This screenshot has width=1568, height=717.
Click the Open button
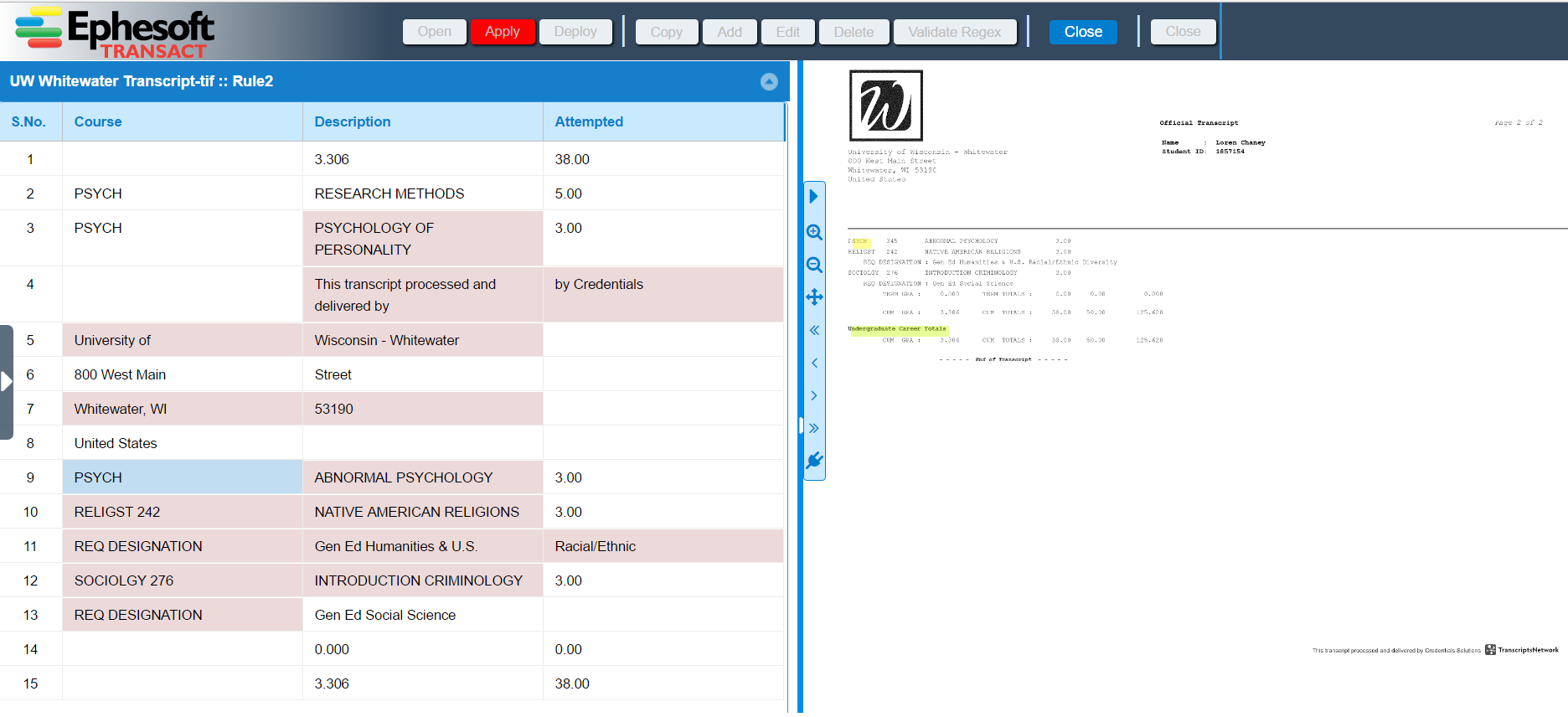435,32
